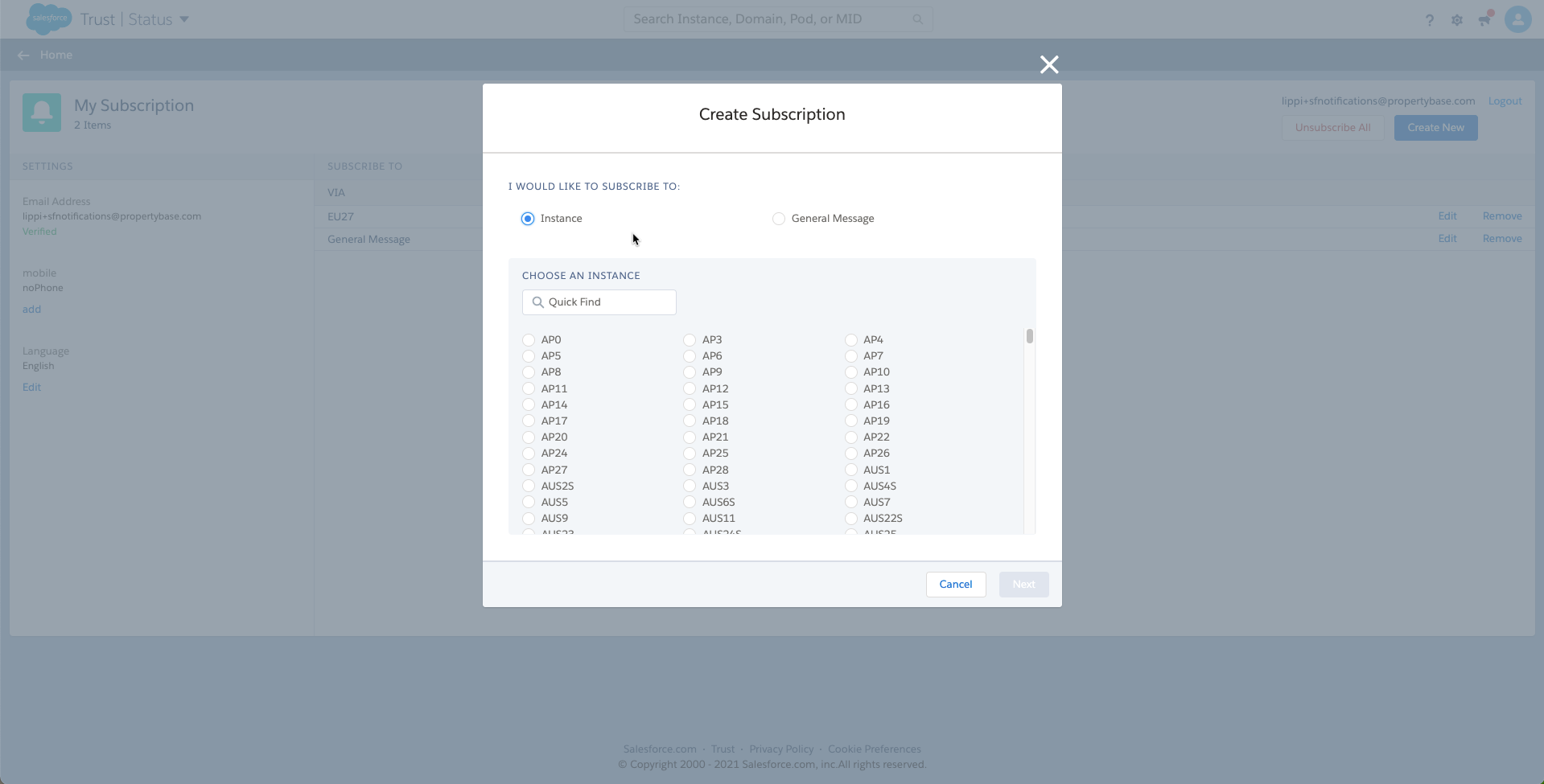Open Cookie Preferences in the footer
This screenshot has width=1544, height=784.
click(x=875, y=749)
